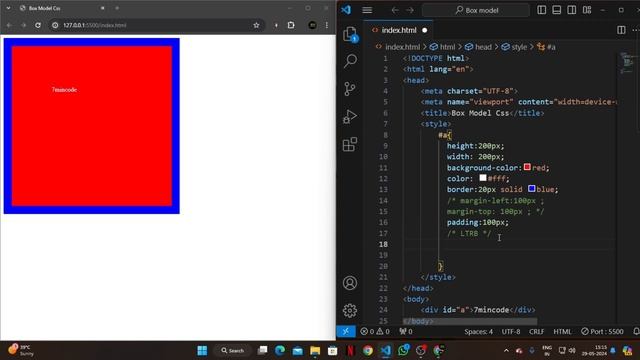Image resolution: width=640 pixels, height=360 pixels.
Task: Open Customize Layout options
Action: 587,10
